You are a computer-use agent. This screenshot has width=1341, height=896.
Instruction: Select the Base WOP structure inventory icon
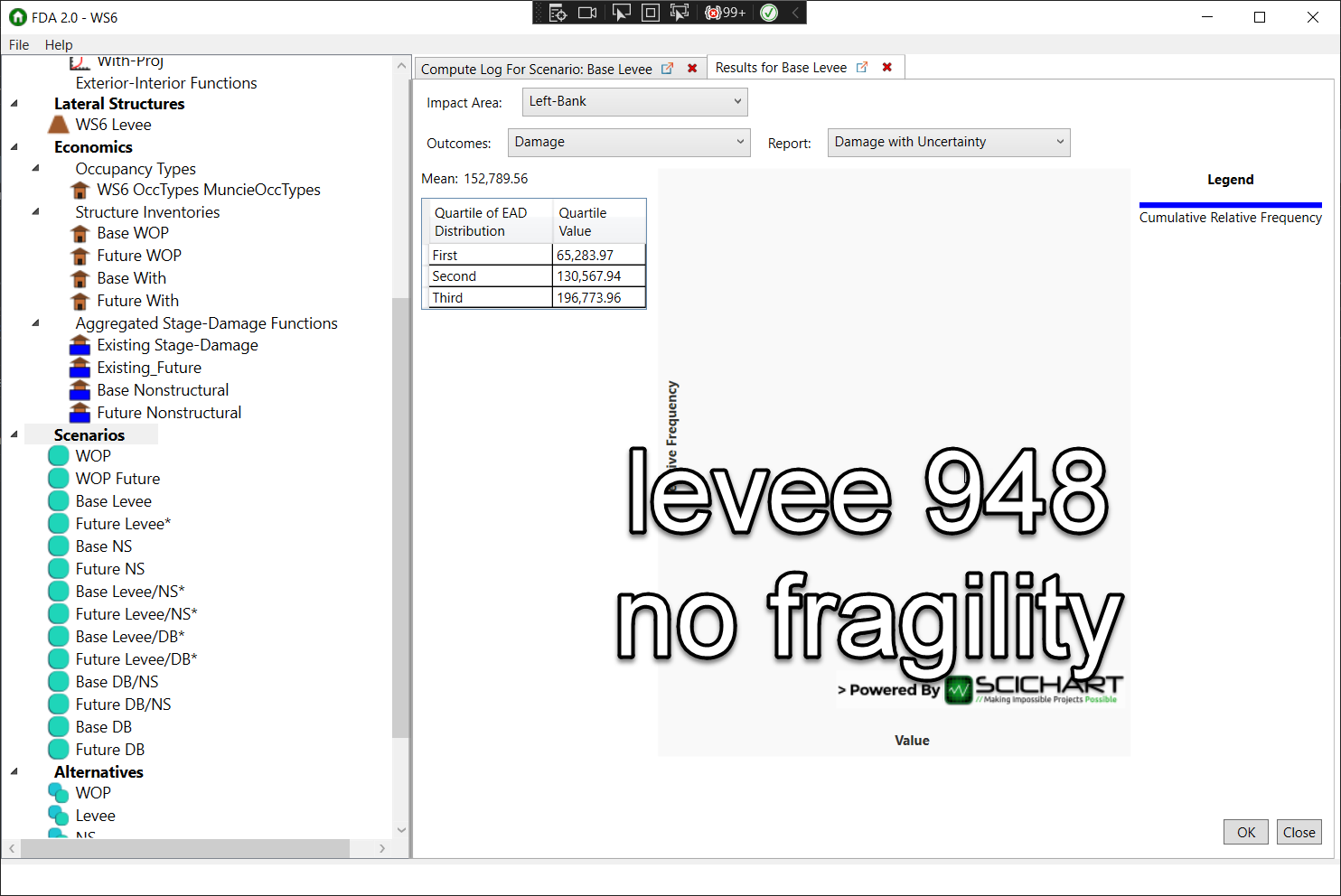pos(80,233)
